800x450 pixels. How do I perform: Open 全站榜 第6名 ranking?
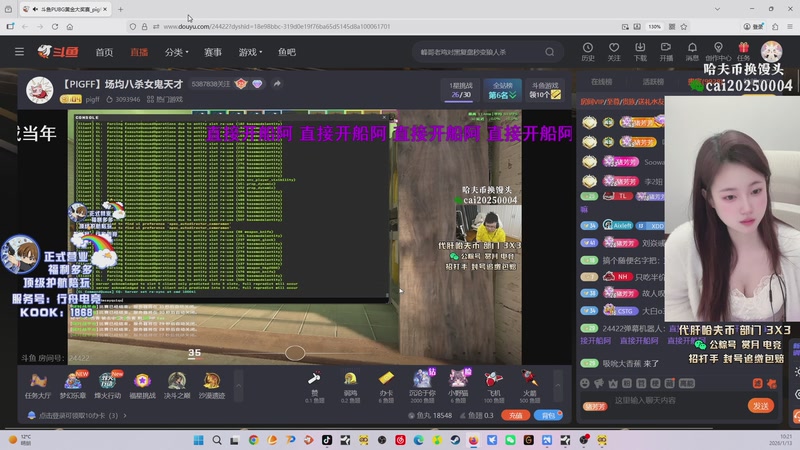coord(503,90)
